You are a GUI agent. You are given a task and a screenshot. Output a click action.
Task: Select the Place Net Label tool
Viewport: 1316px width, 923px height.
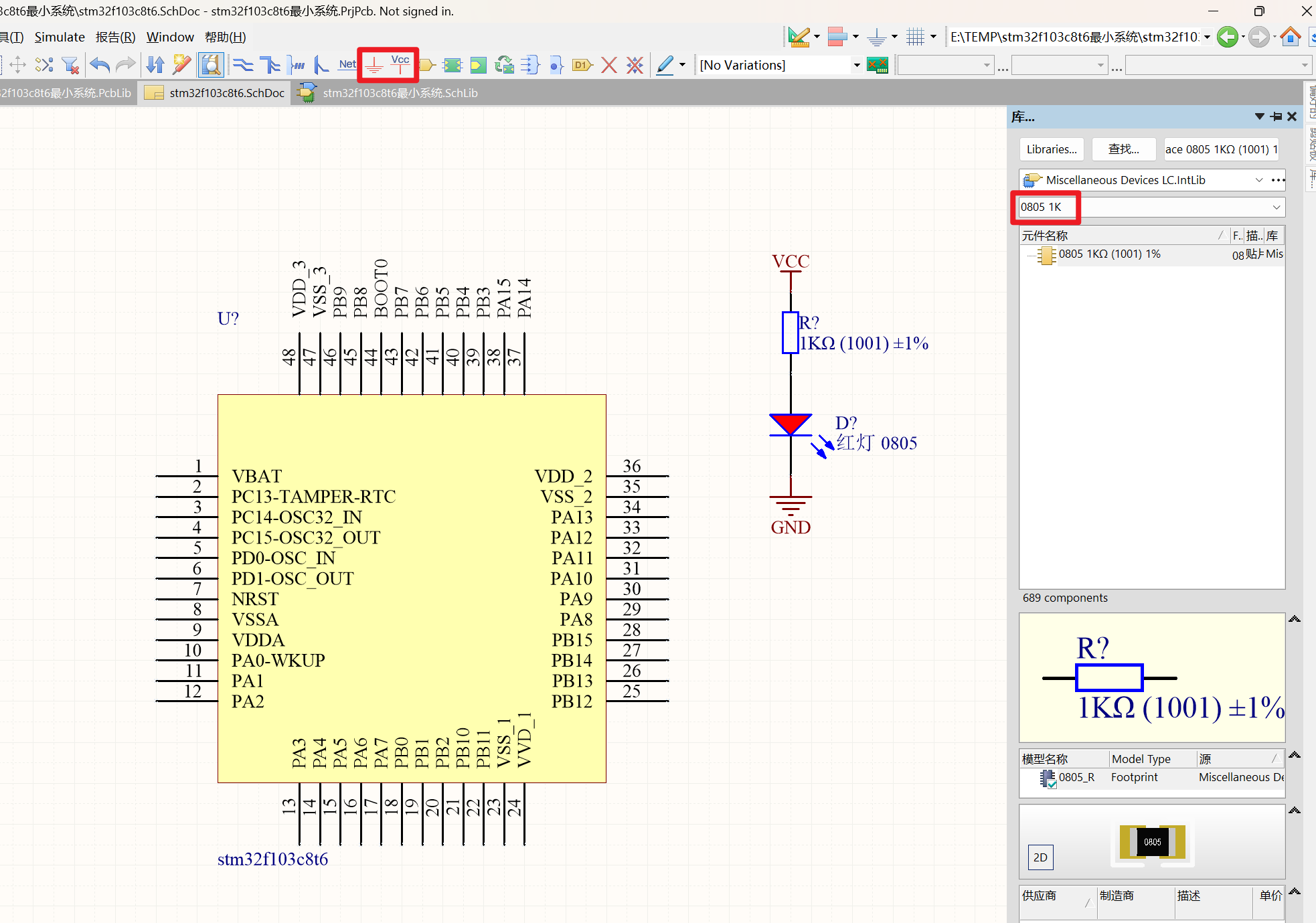click(347, 65)
